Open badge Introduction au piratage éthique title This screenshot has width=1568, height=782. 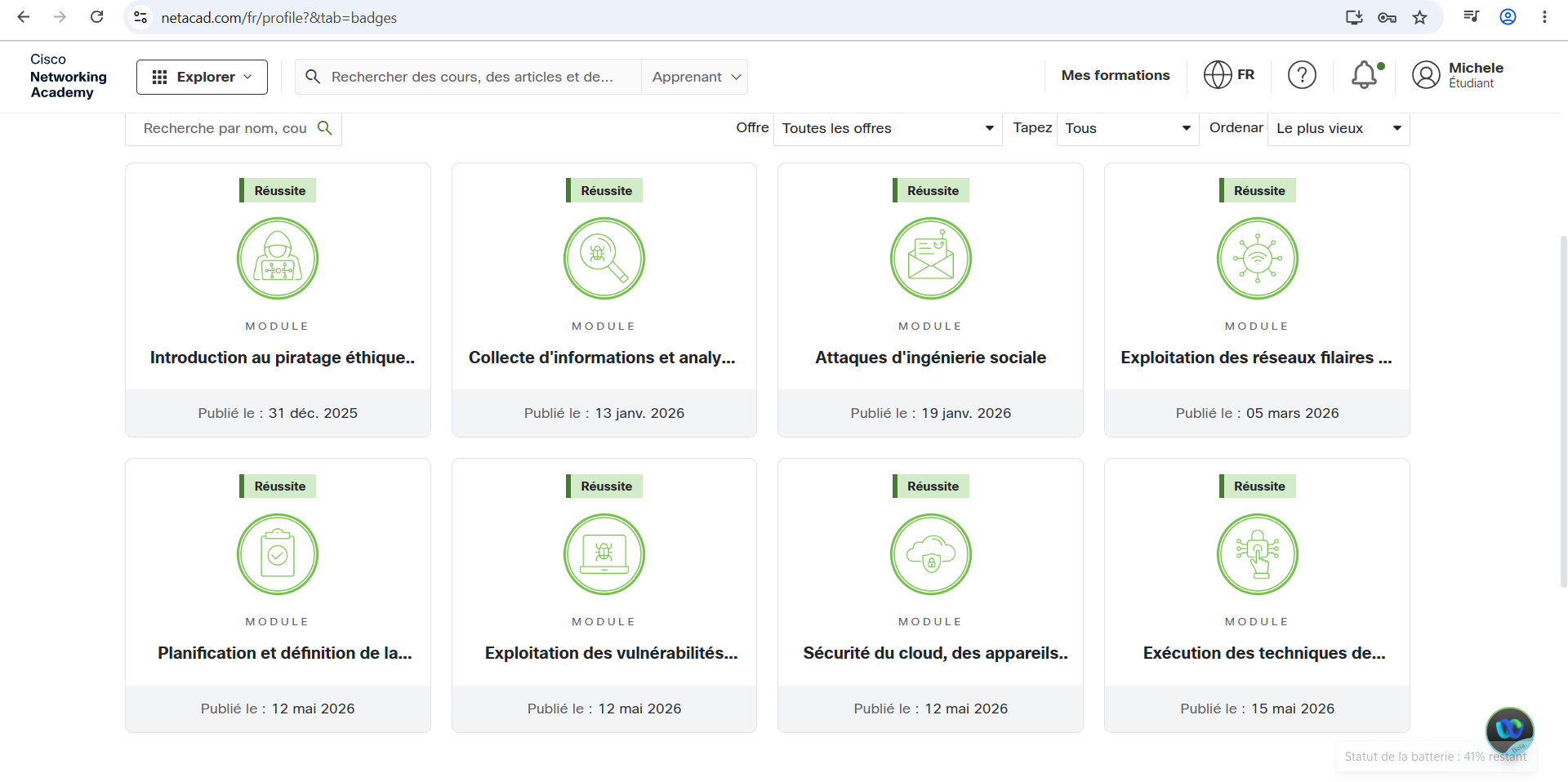283,358
